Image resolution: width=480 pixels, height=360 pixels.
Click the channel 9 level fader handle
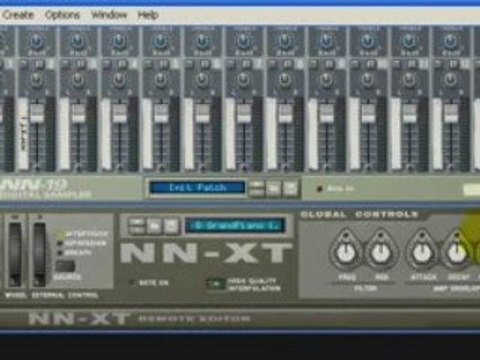click(327, 113)
